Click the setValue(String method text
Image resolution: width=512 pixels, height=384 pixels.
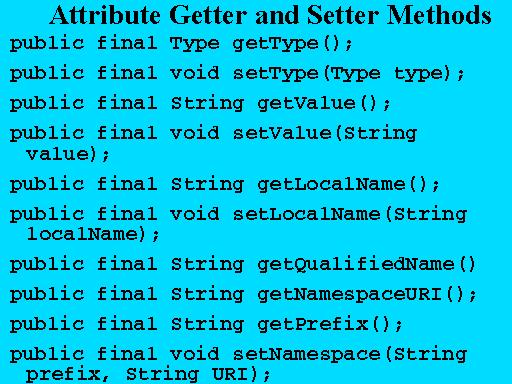tap(325, 134)
